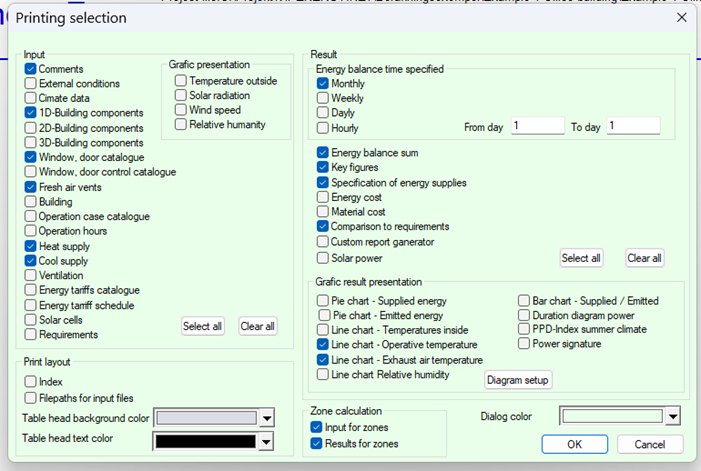Open the Dialog color dropdown

coord(672,416)
